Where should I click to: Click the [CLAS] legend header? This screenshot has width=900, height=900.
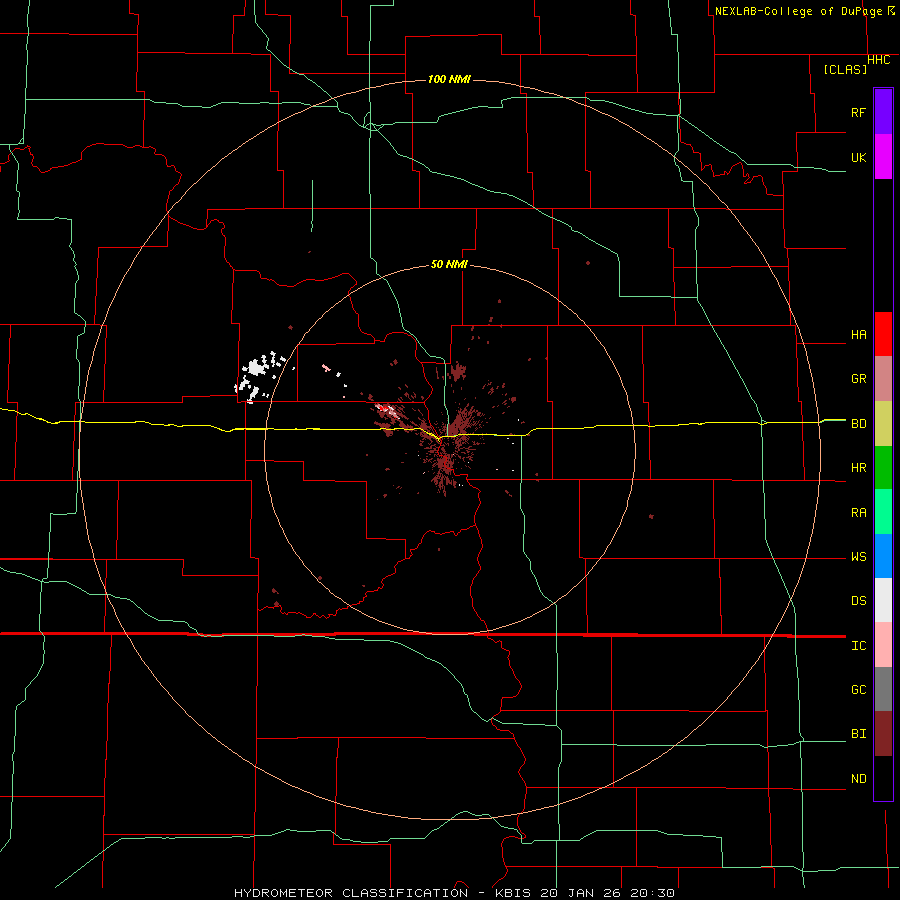tap(845, 69)
